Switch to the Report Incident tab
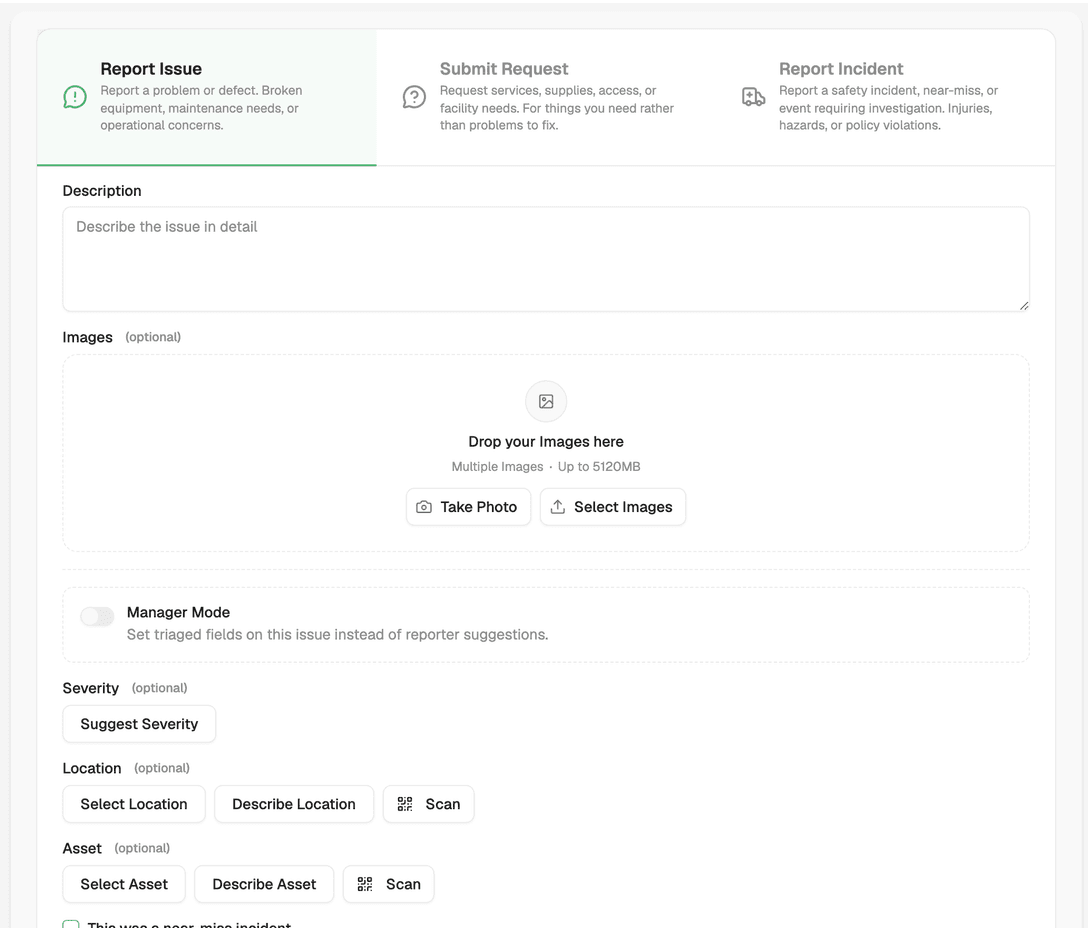The height and width of the screenshot is (928, 1088). point(885,97)
